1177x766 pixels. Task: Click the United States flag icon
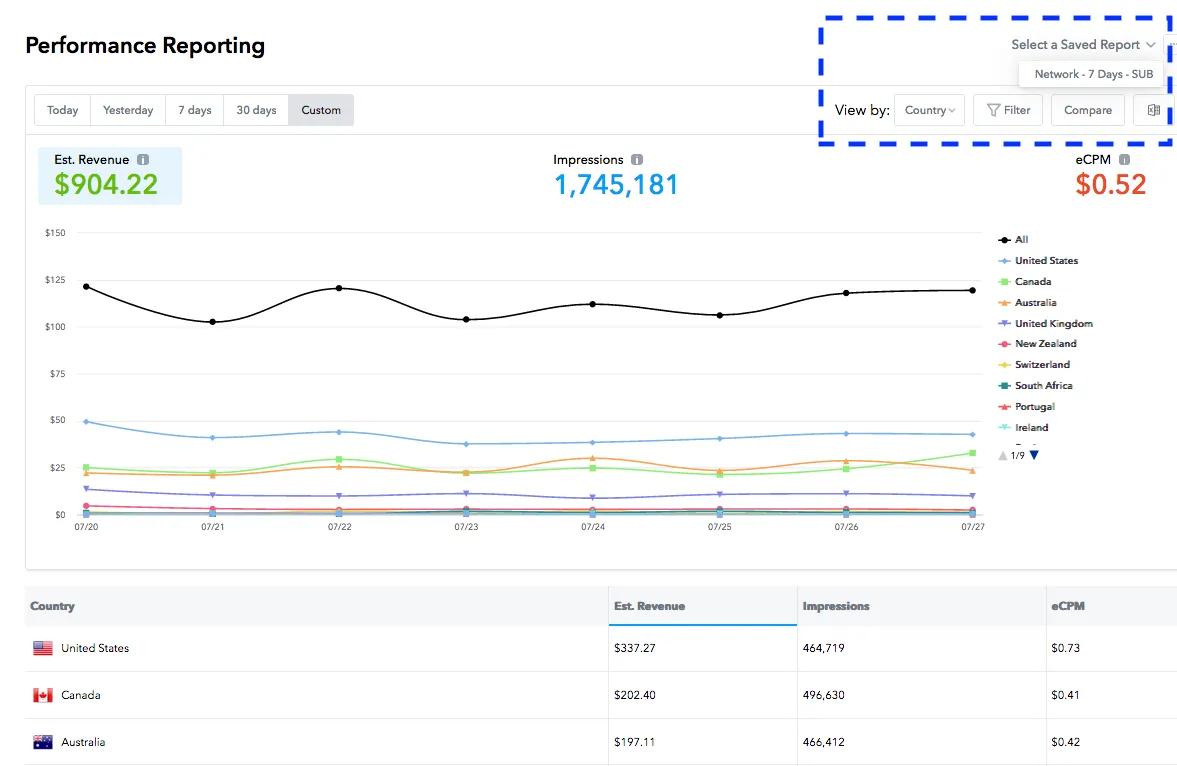pos(43,648)
